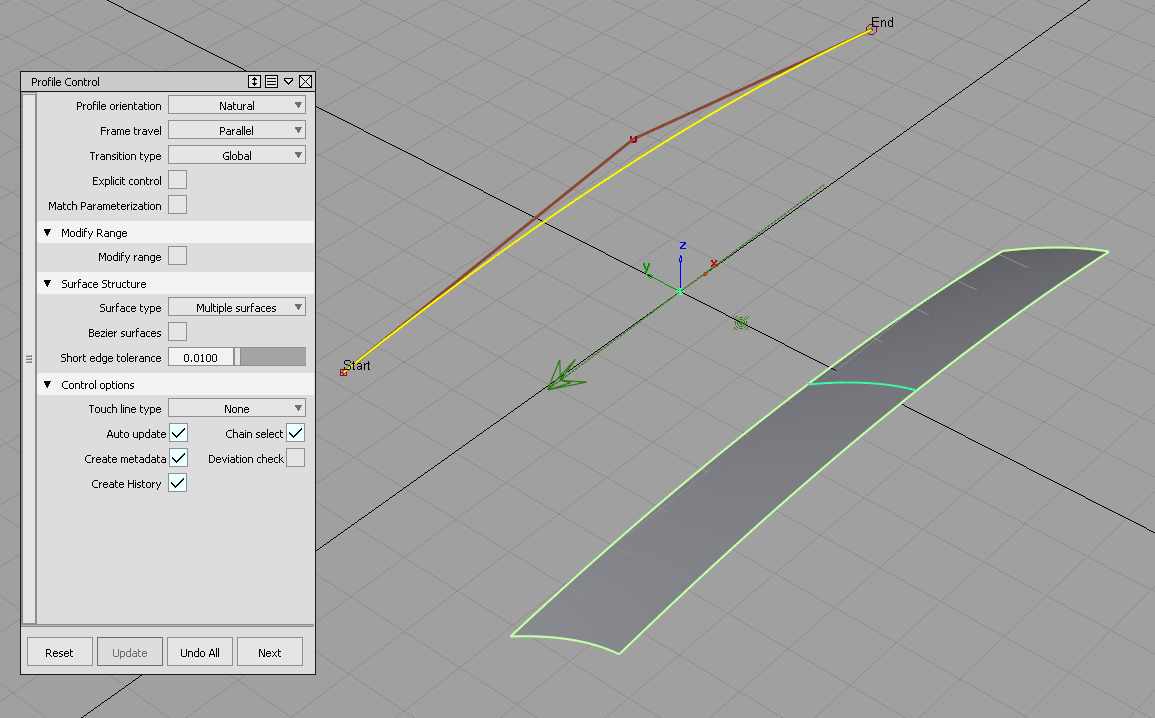Click the roll-up chevron icon beside the close button
The image size is (1155, 718).
[289, 81]
